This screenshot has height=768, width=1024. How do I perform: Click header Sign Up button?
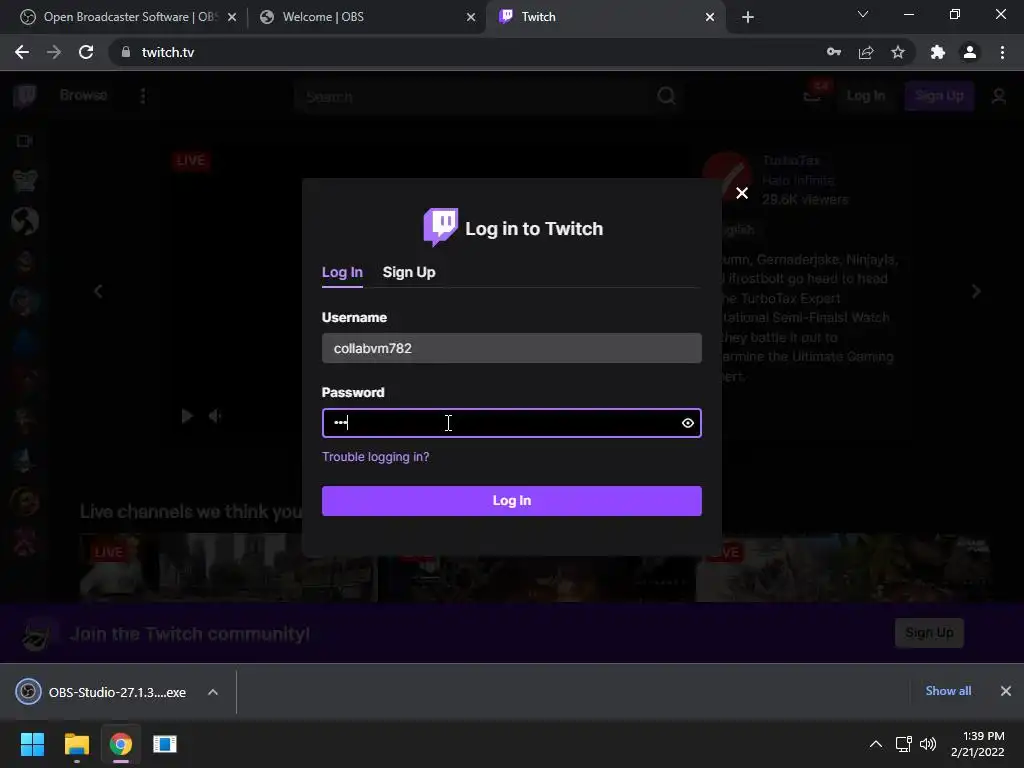tap(939, 96)
